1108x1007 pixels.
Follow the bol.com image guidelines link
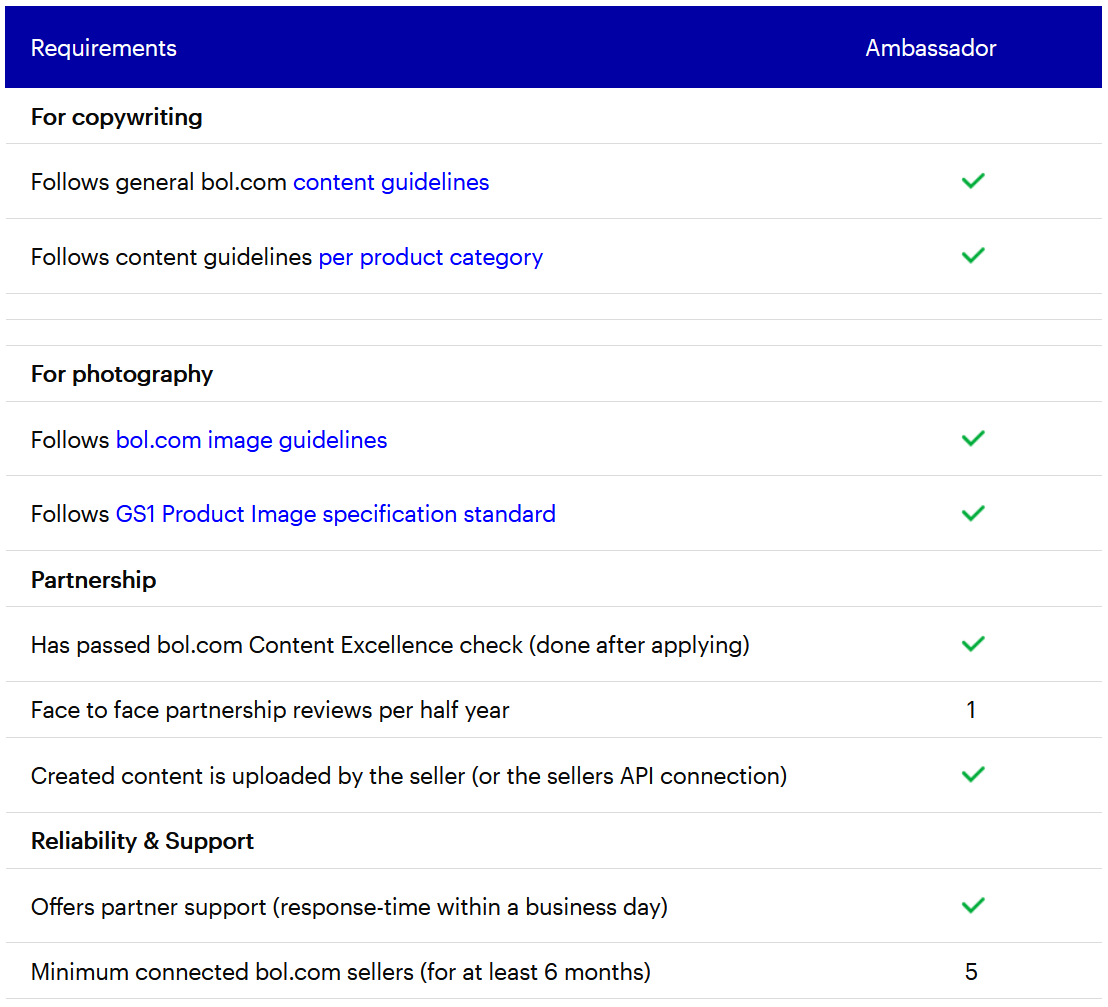(x=251, y=440)
